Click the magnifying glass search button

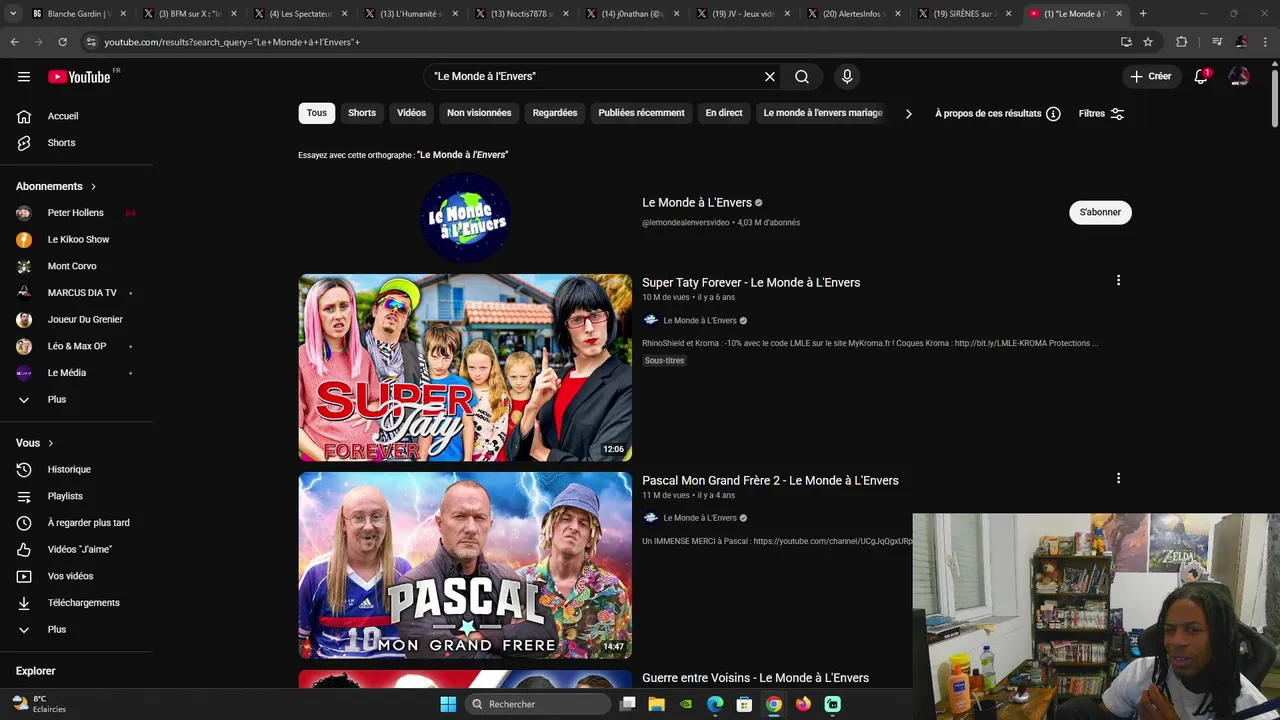click(802, 76)
